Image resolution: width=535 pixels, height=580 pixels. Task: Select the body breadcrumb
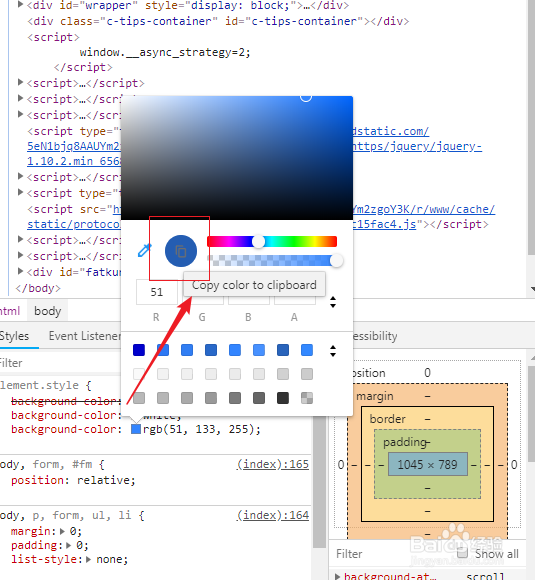pos(47,311)
